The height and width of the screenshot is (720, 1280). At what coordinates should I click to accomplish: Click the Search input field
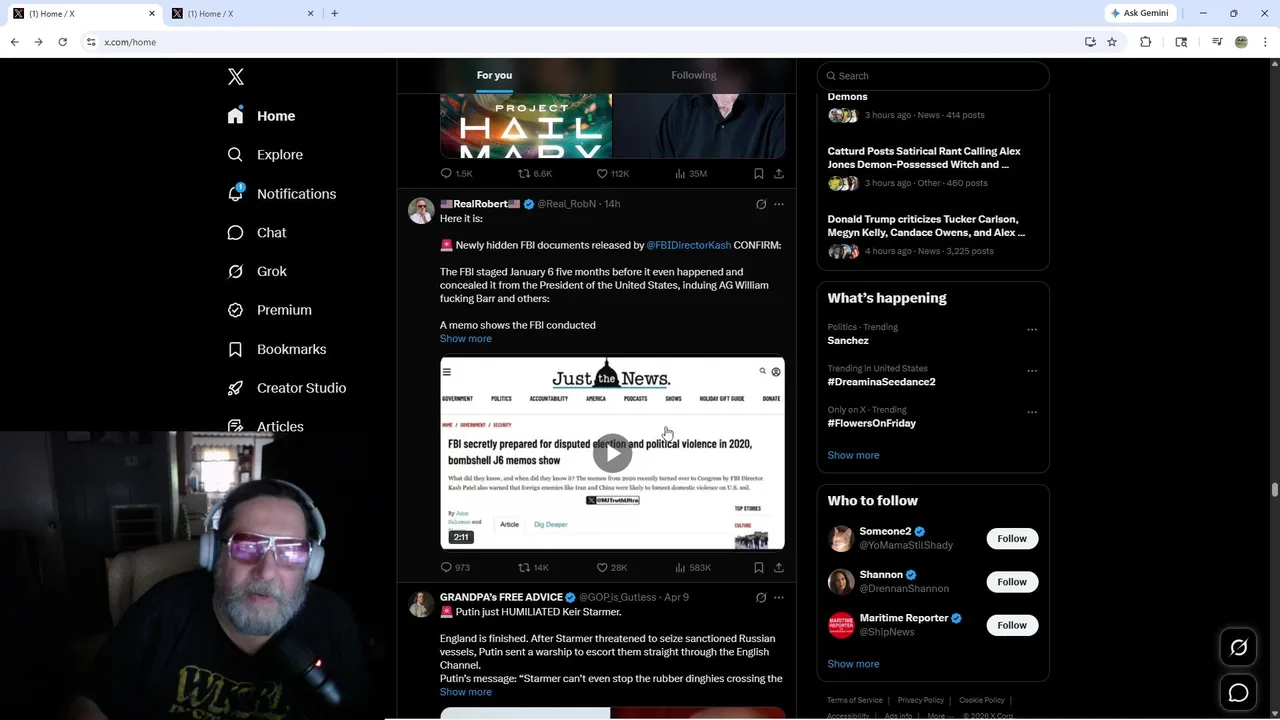tap(933, 76)
